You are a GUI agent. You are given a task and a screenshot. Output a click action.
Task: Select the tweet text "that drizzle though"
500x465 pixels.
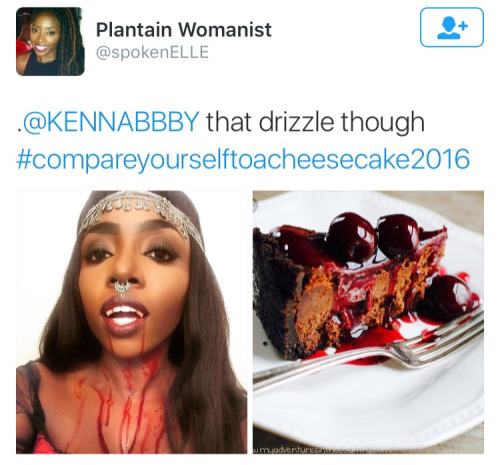point(315,123)
